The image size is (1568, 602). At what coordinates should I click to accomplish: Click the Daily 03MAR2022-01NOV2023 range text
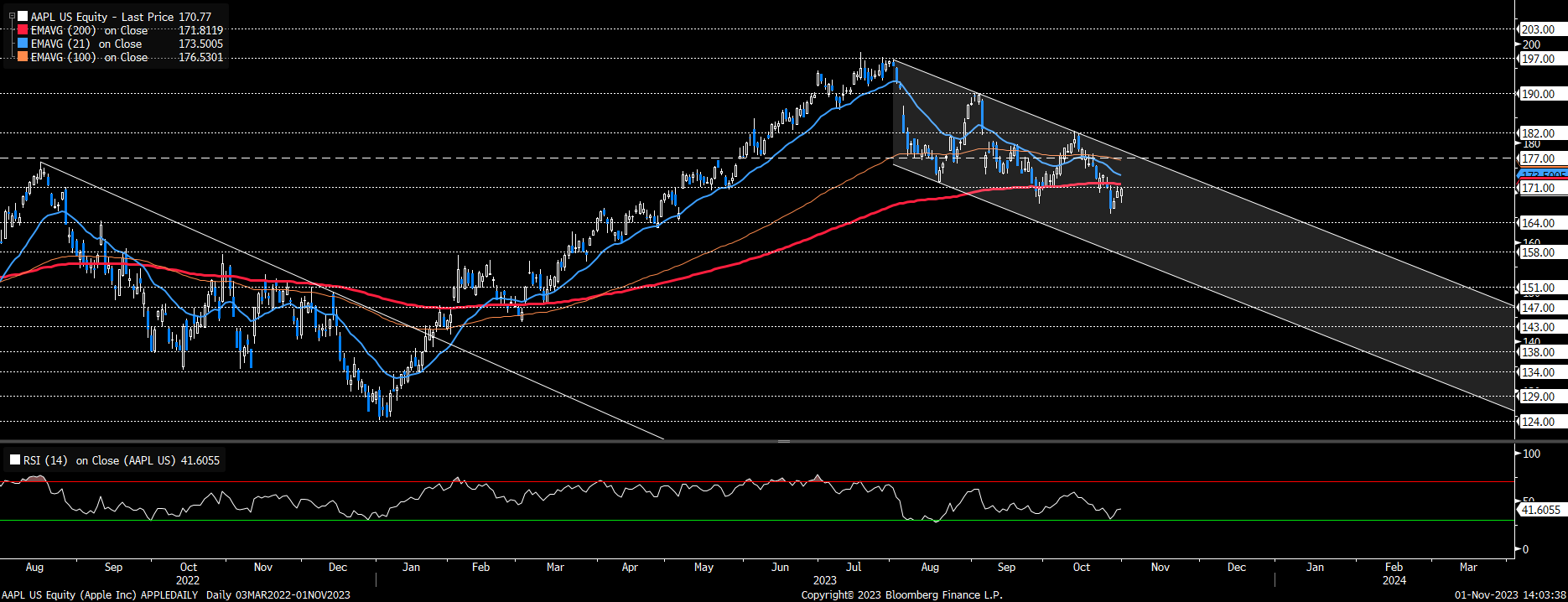278,595
